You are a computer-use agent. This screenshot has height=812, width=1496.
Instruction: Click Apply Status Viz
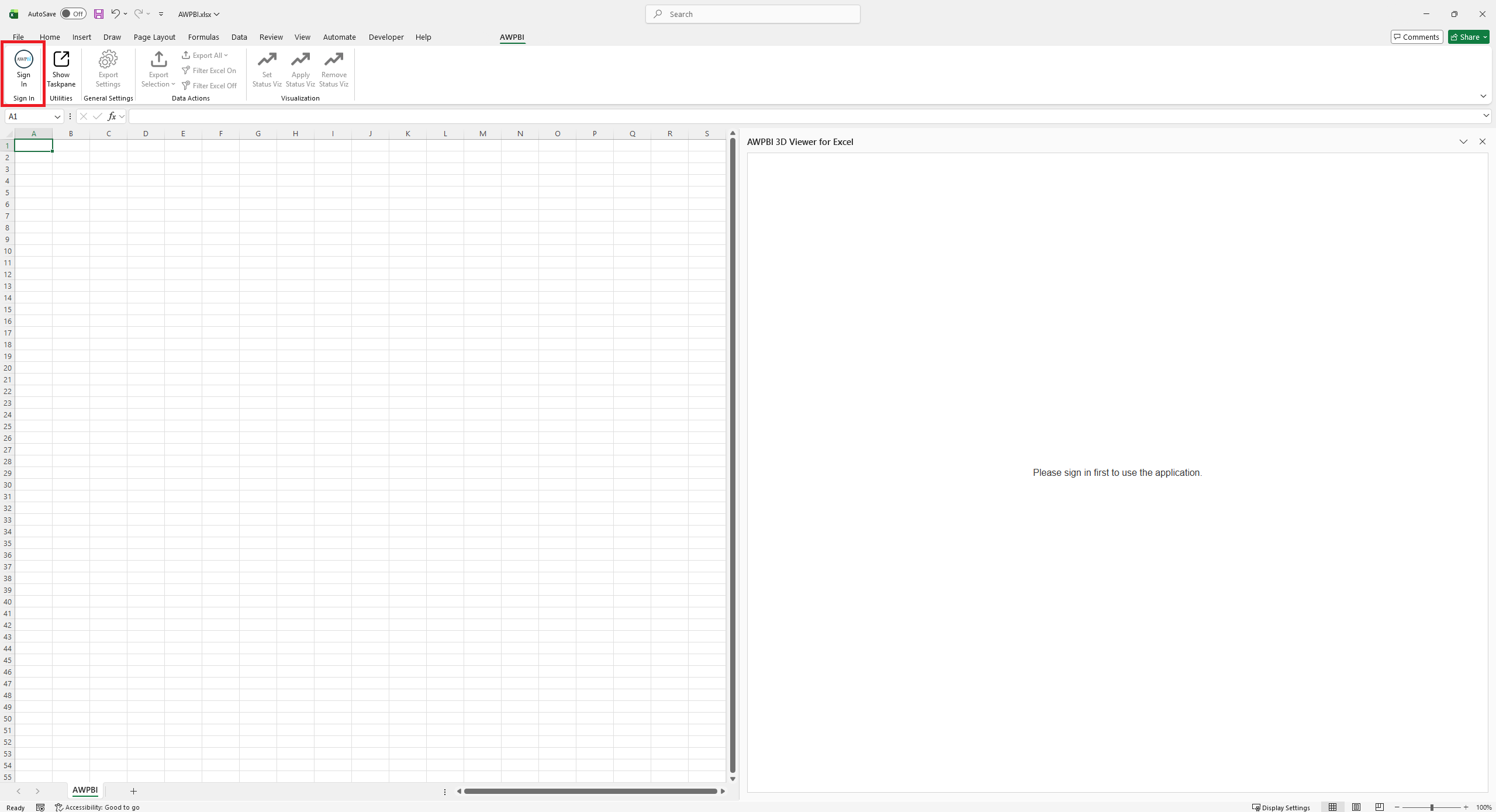[x=300, y=69]
